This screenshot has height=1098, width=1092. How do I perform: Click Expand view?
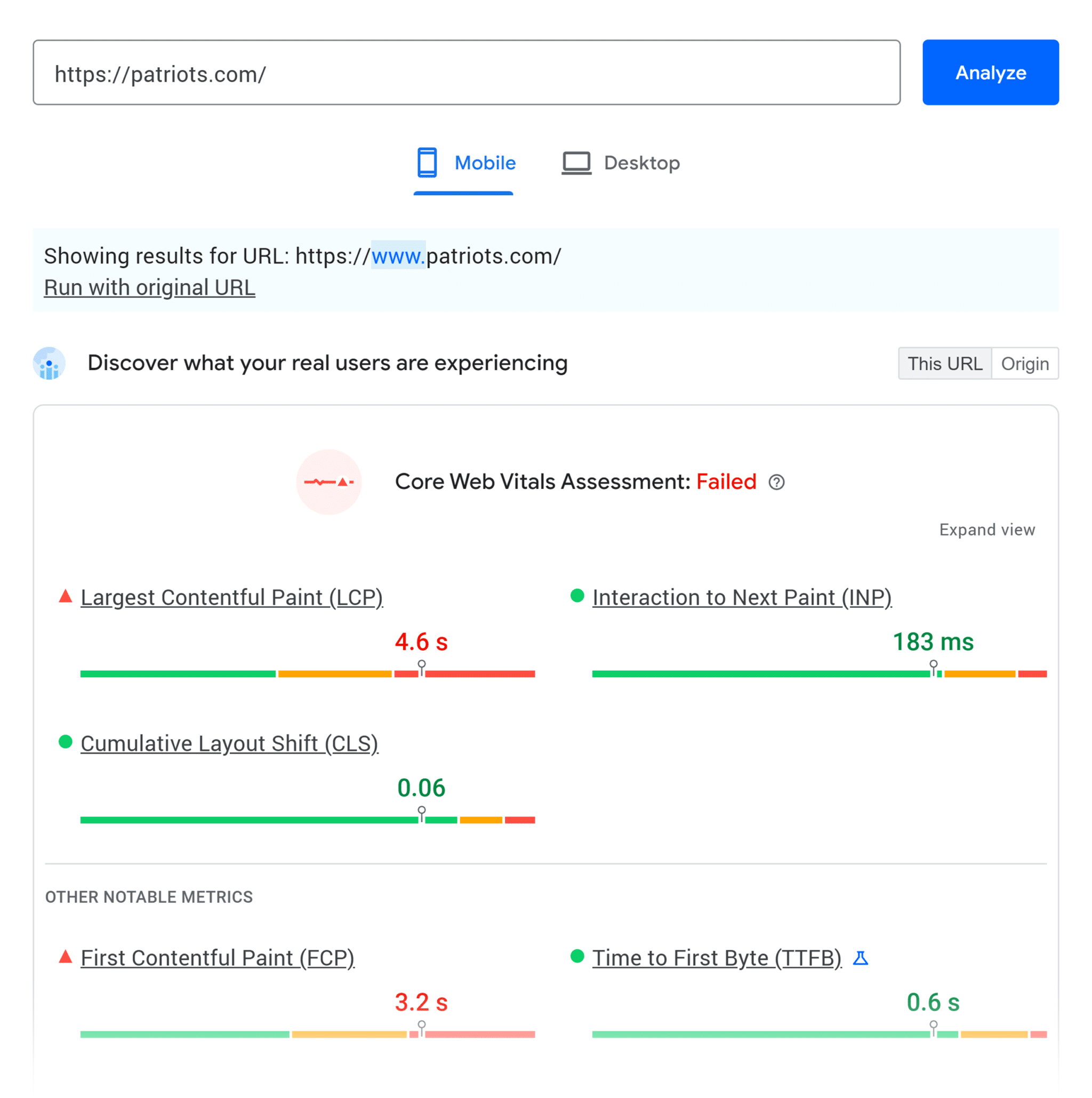[x=987, y=530]
